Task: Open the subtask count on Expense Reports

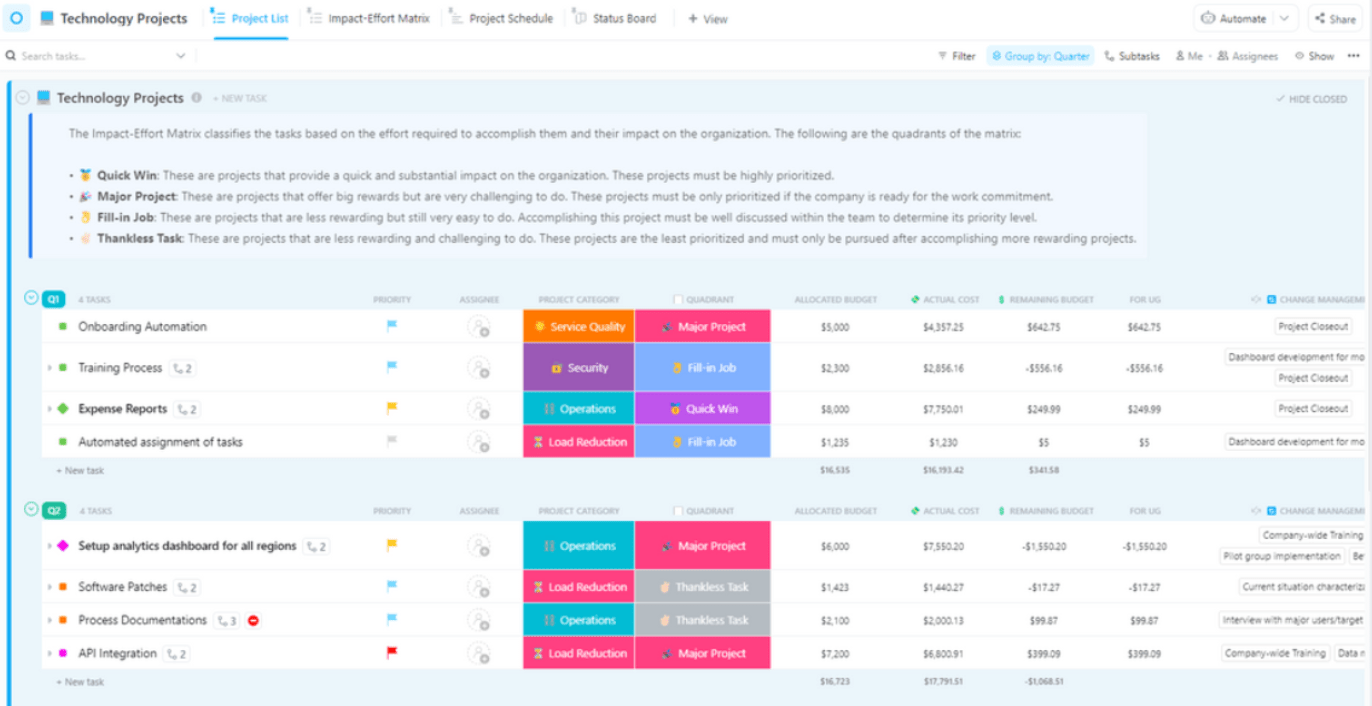Action: [x=187, y=409]
